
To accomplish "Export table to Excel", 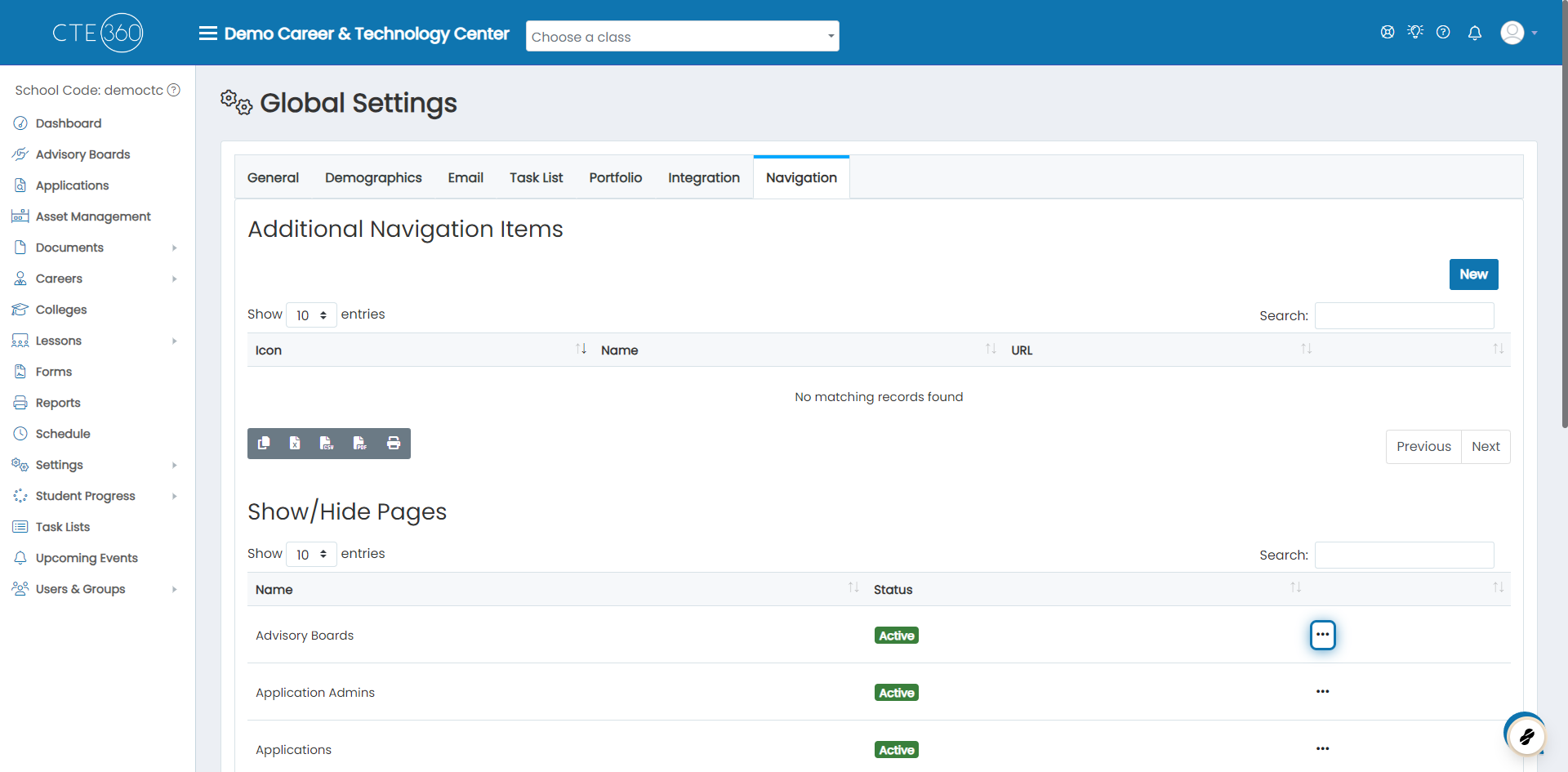I will [295, 444].
